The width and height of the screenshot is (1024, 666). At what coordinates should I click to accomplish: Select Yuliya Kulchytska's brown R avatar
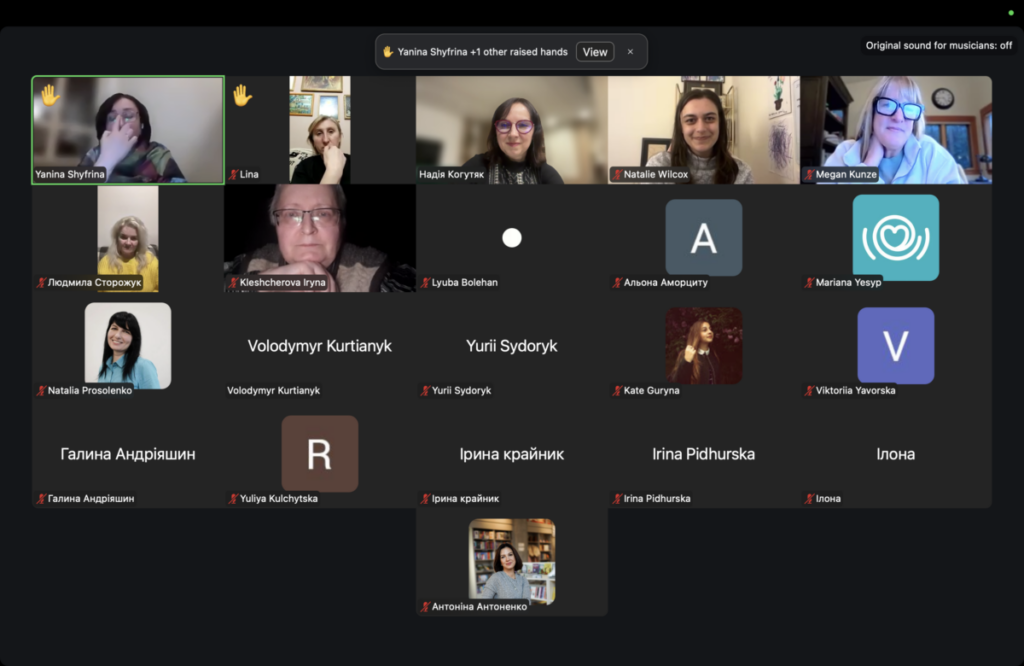(319, 453)
